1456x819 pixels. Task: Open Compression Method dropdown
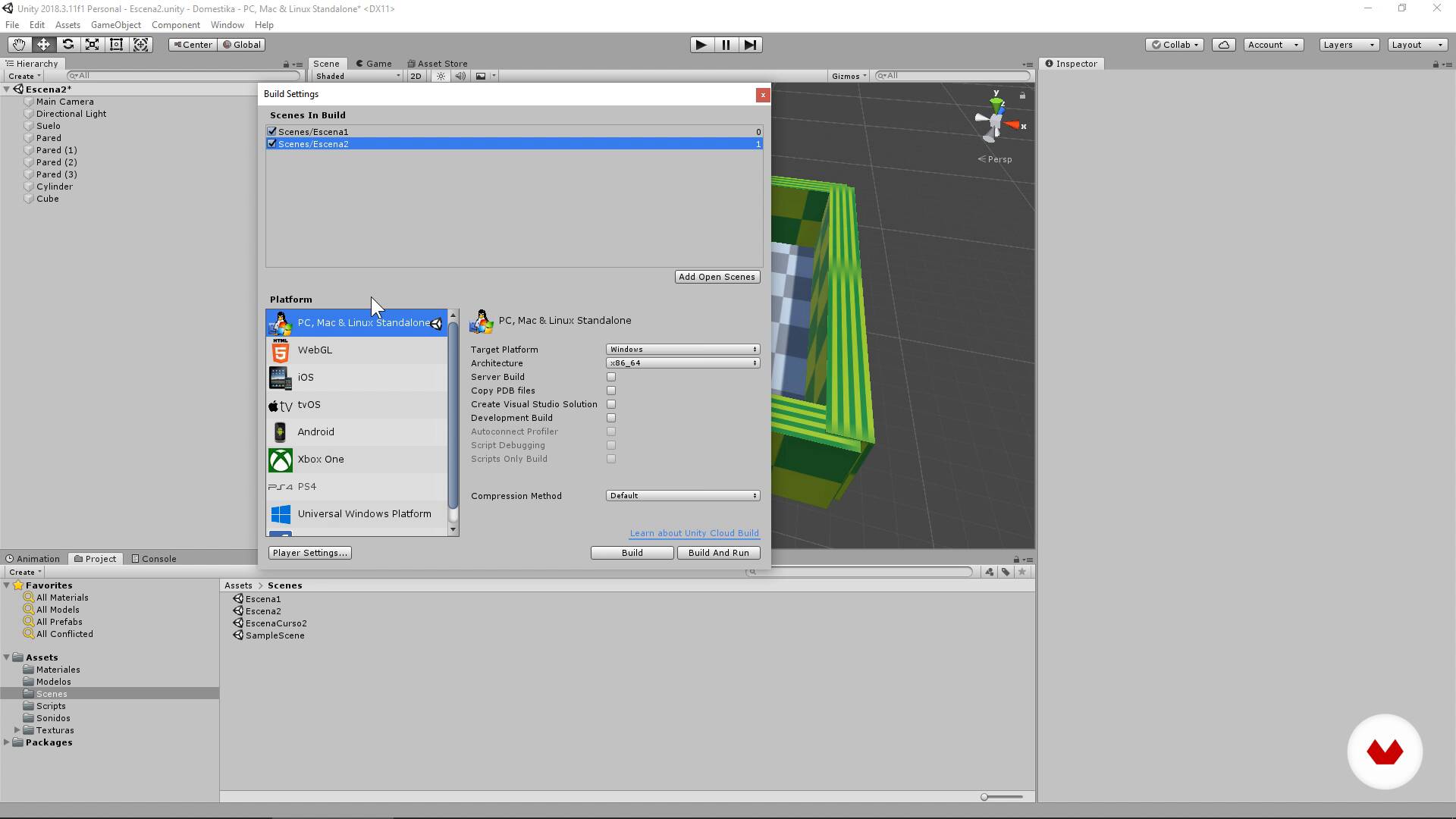[x=682, y=496]
